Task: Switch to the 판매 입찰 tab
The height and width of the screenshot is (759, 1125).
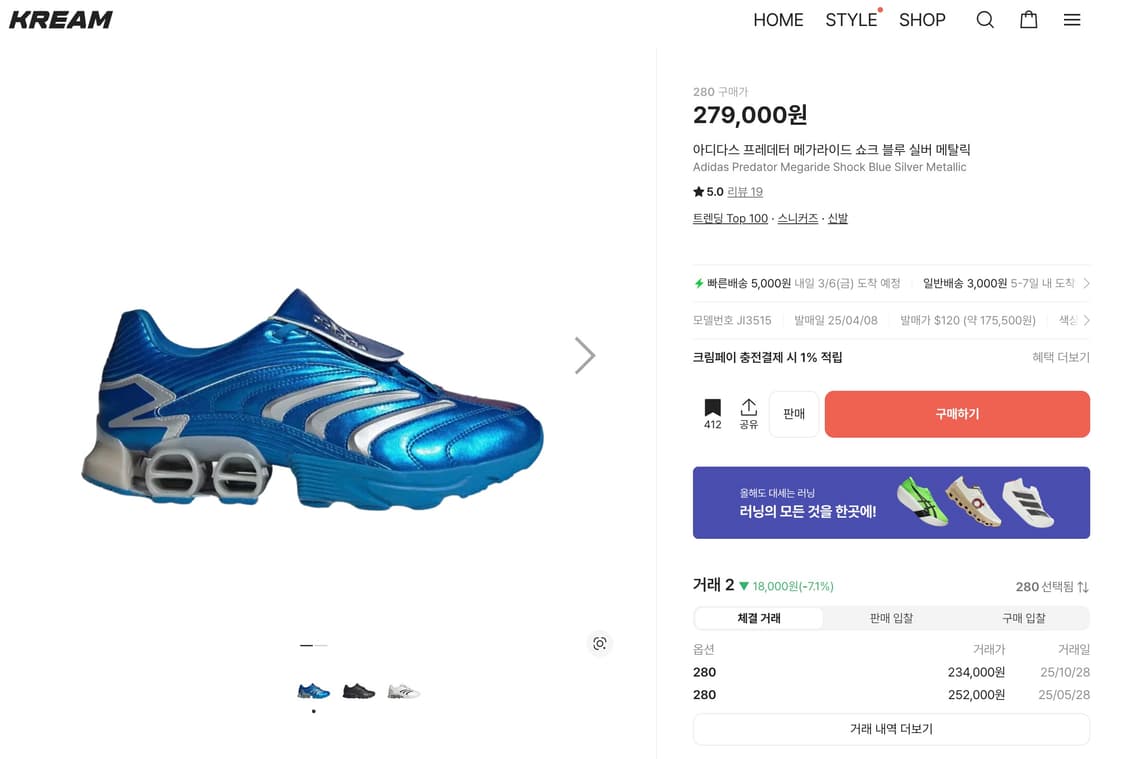Action: tap(890, 618)
